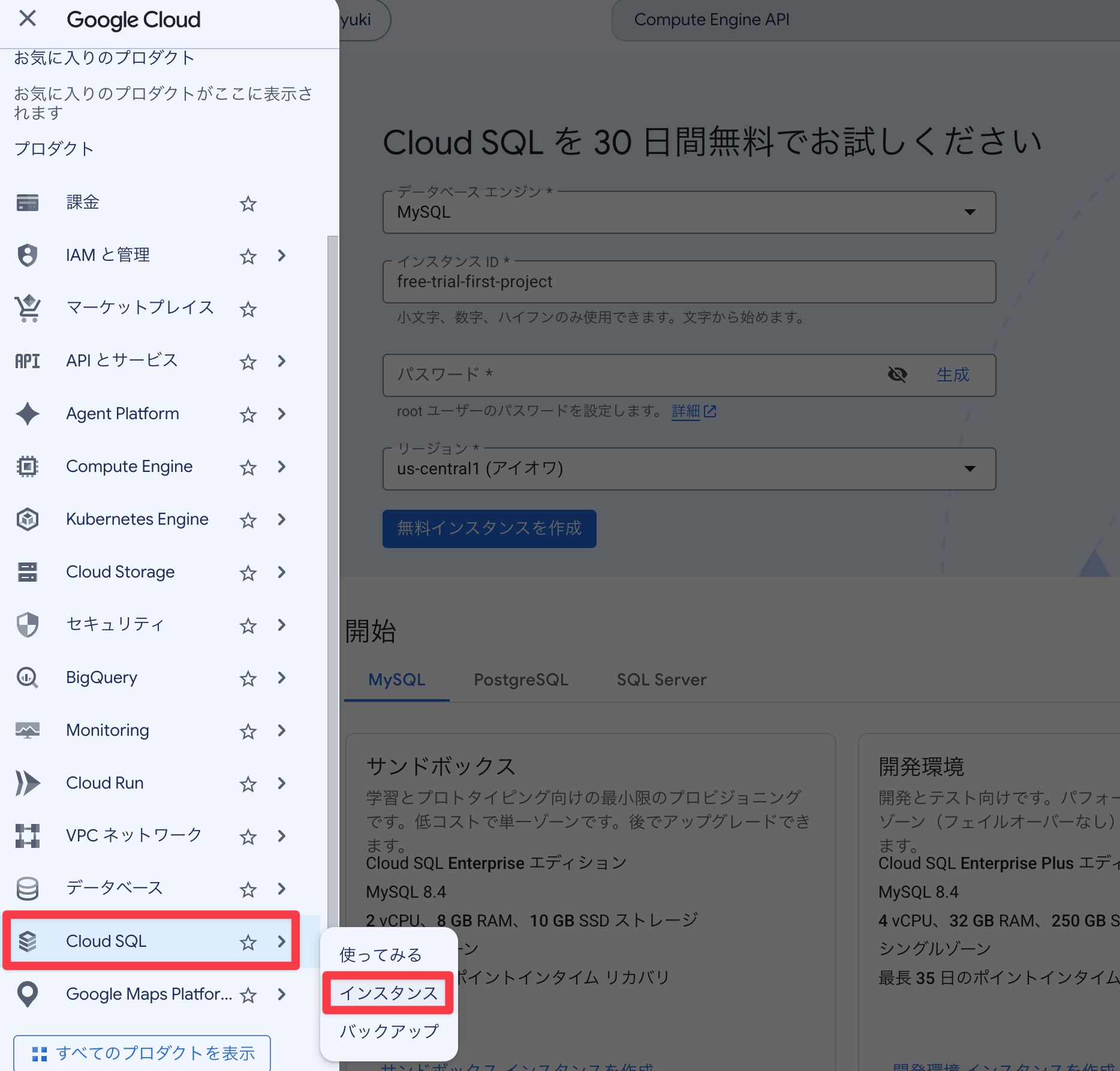Favorite マーケットプレイス with its star

click(248, 309)
